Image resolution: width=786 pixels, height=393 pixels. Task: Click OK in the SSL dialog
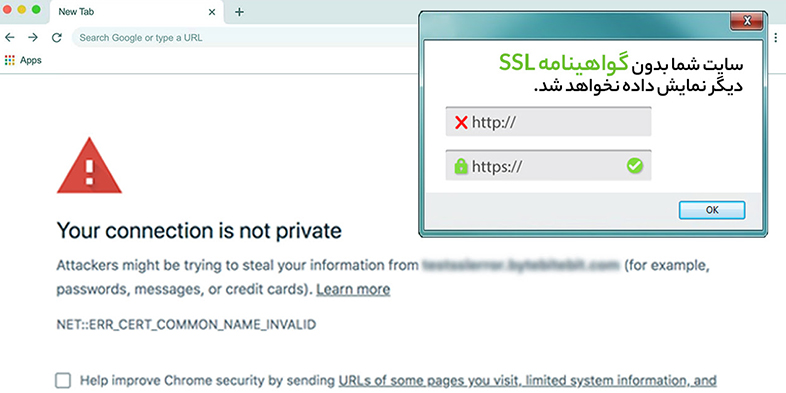[x=712, y=210]
